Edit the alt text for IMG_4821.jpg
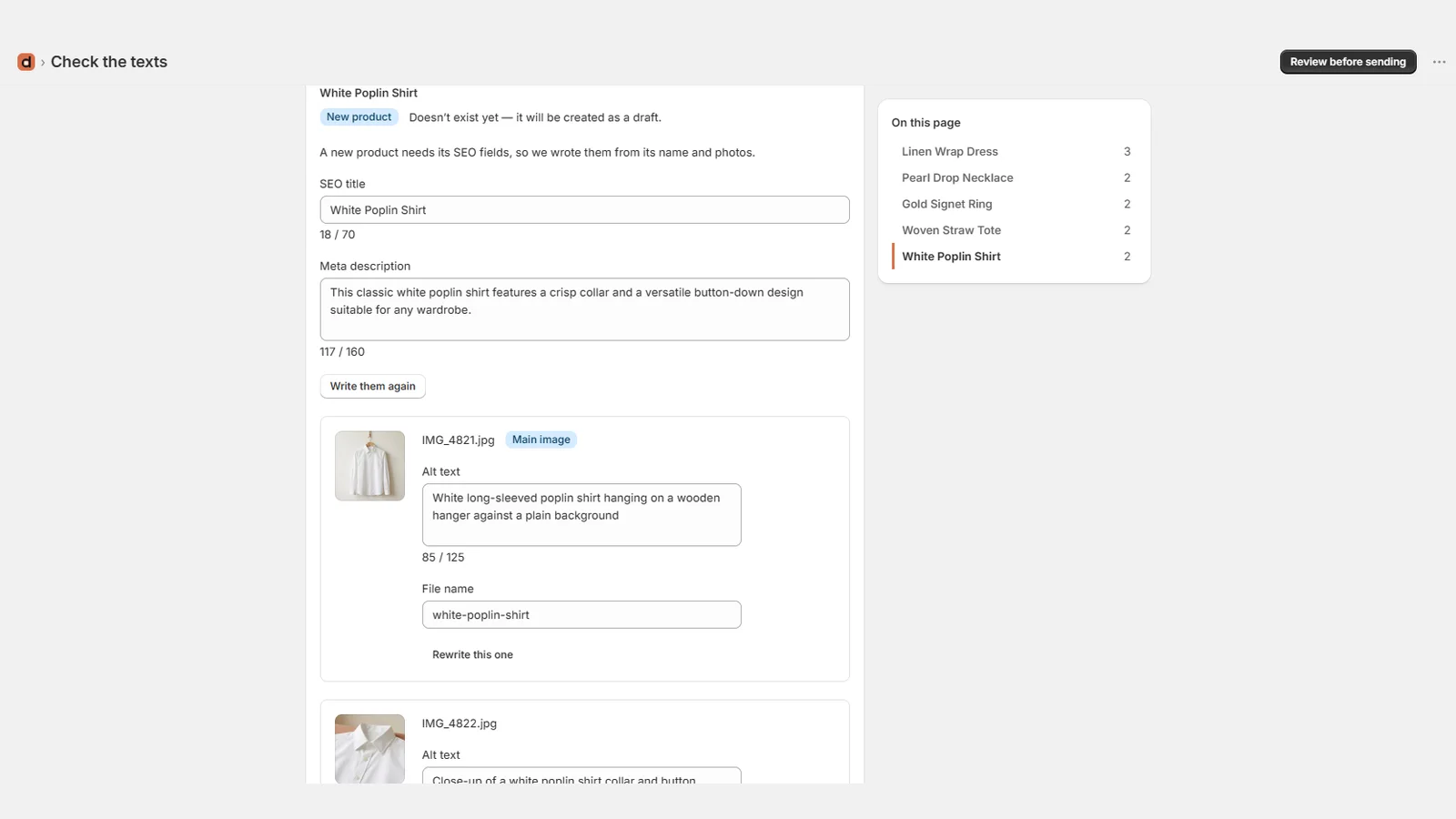This screenshot has width=1456, height=819. click(x=581, y=515)
